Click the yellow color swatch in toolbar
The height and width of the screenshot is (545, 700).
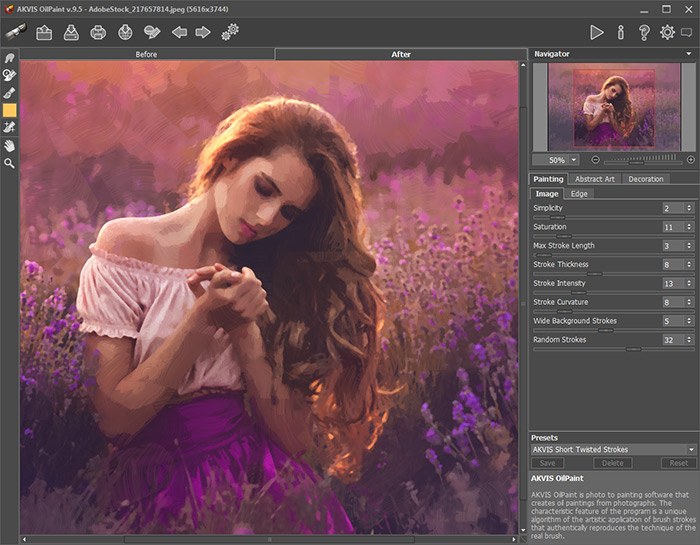click(x=10, y=110)
